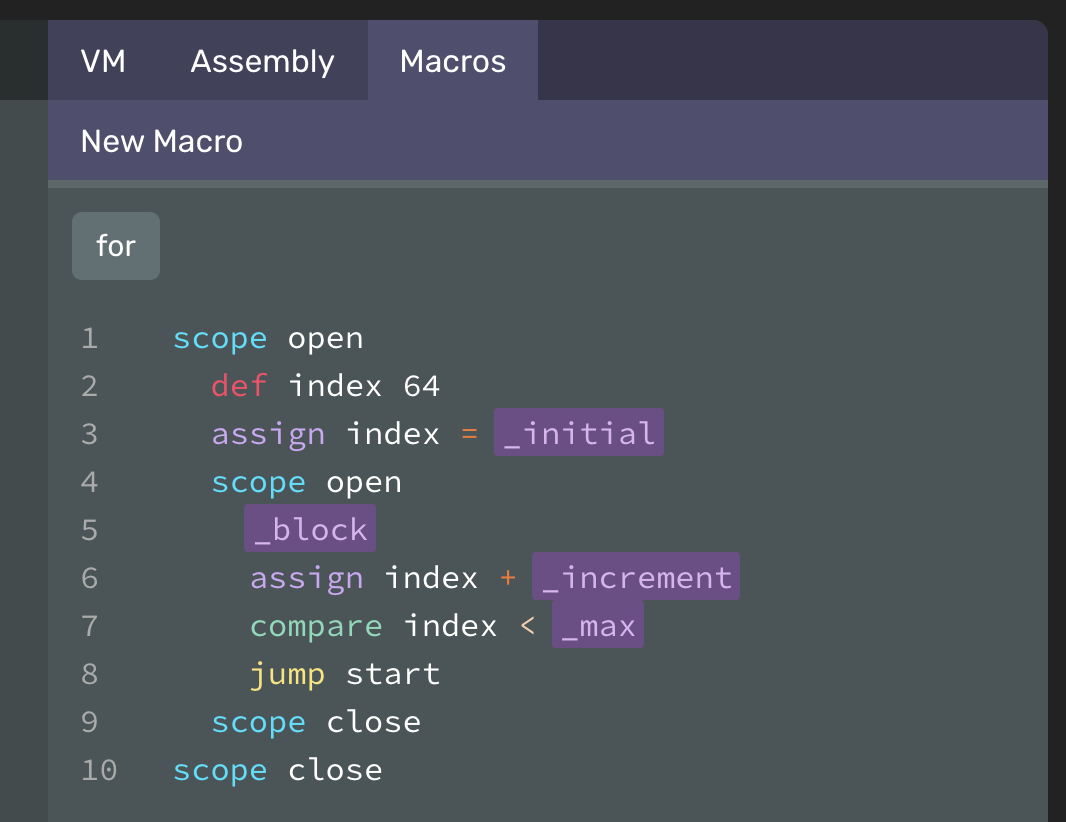Place cursor on 'index 64' text
Image resolution: width=1066 pixels, height=822 pixels.
(364, 385)
